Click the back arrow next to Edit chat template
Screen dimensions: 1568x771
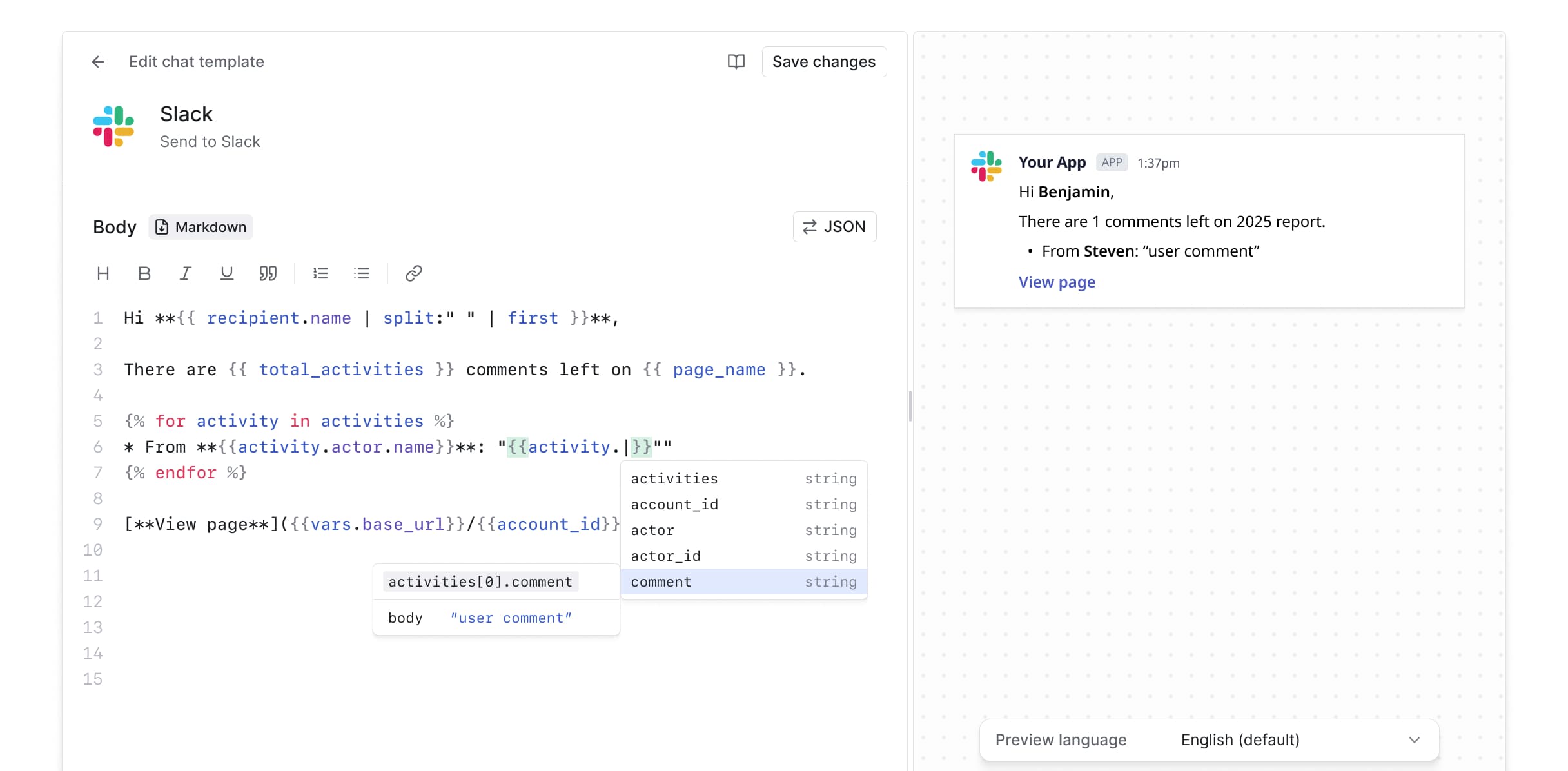tap(97, 61)
